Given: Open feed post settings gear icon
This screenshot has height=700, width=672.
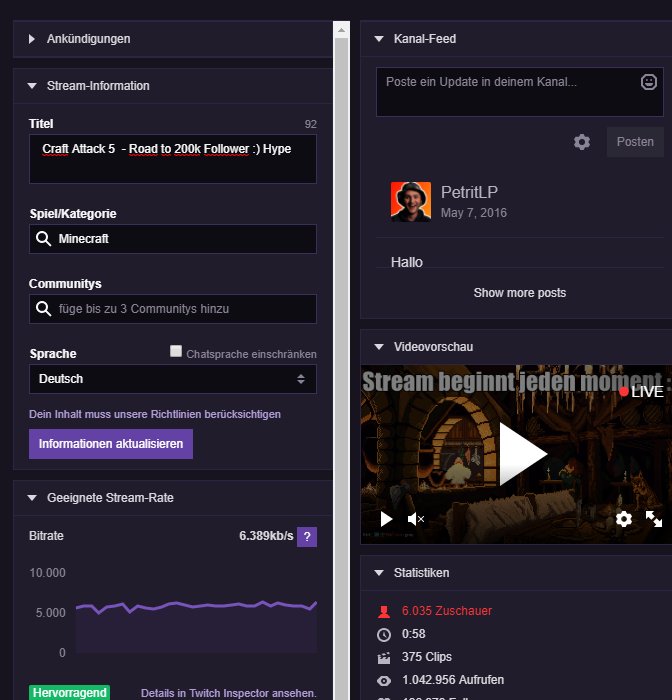Looking at the screenshot, I should click(582, 142).
